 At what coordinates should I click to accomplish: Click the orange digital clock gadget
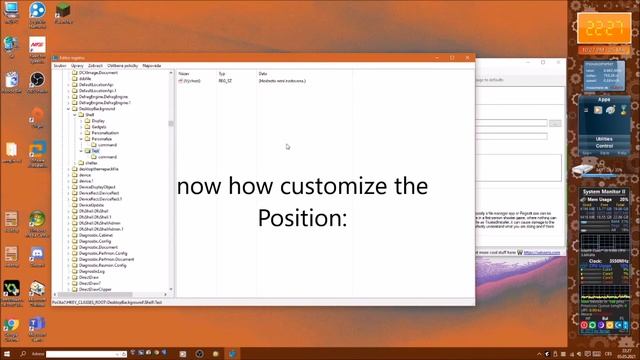point(604,28)
